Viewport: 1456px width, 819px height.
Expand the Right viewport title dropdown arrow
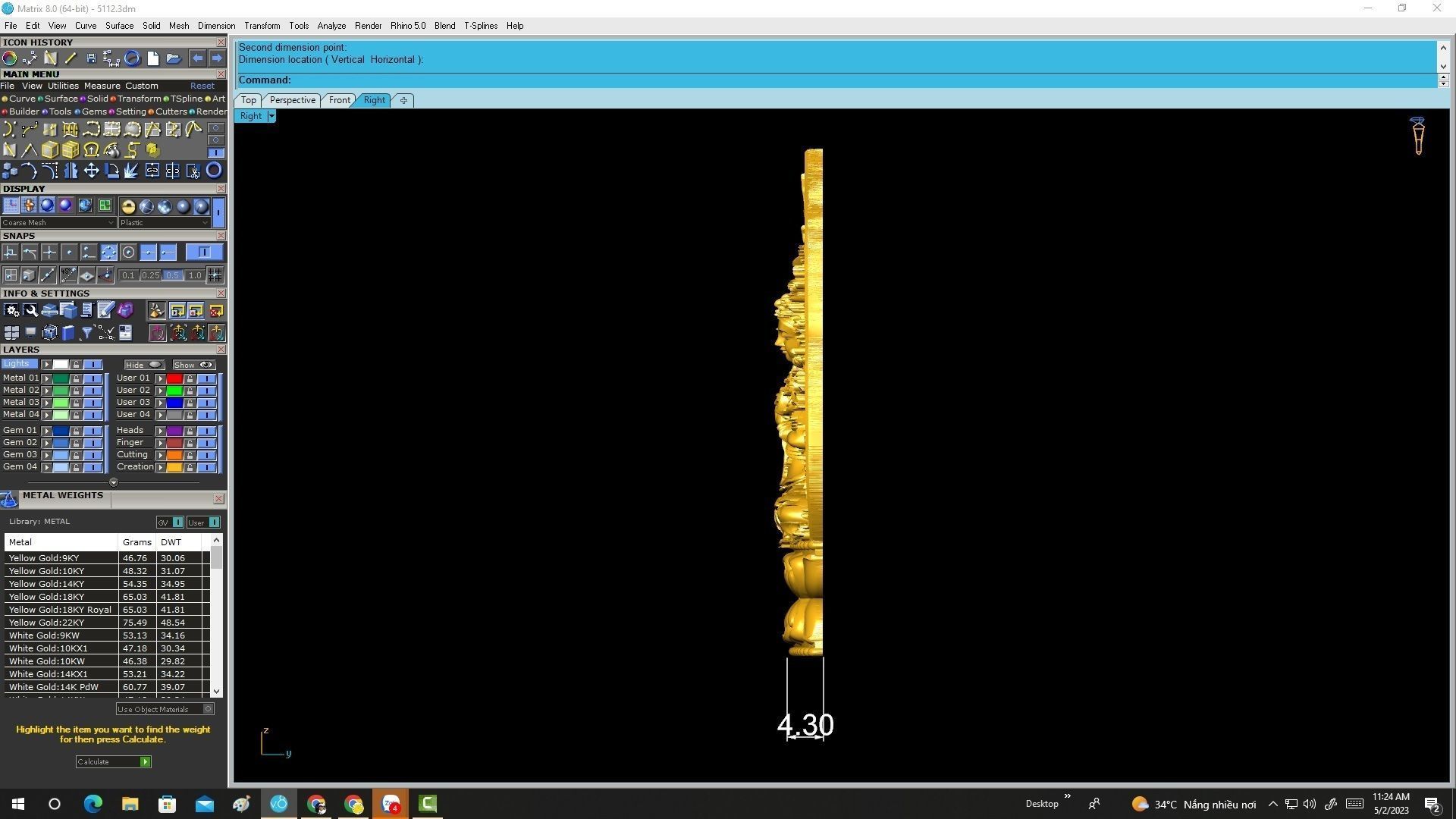[x=271, y=116]
